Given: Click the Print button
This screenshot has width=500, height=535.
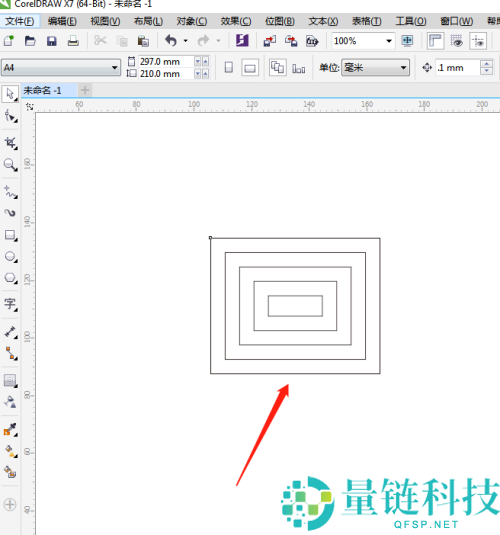Looking at the screenshot, I should point(73,41).
